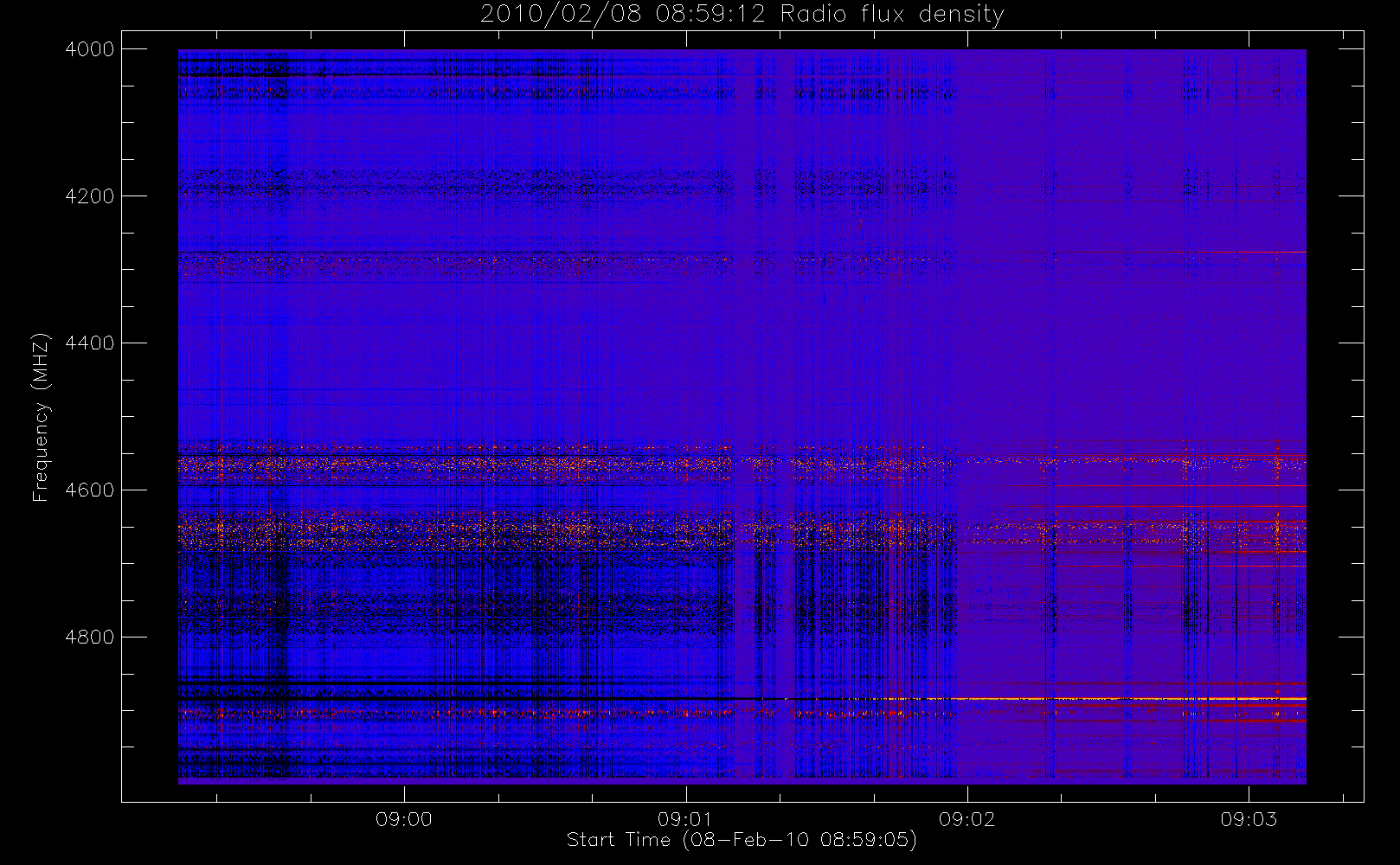This screenshot has width=1400, height=865.
Task: Click the 4800 frequency tick label
Action: click(90, 638)
